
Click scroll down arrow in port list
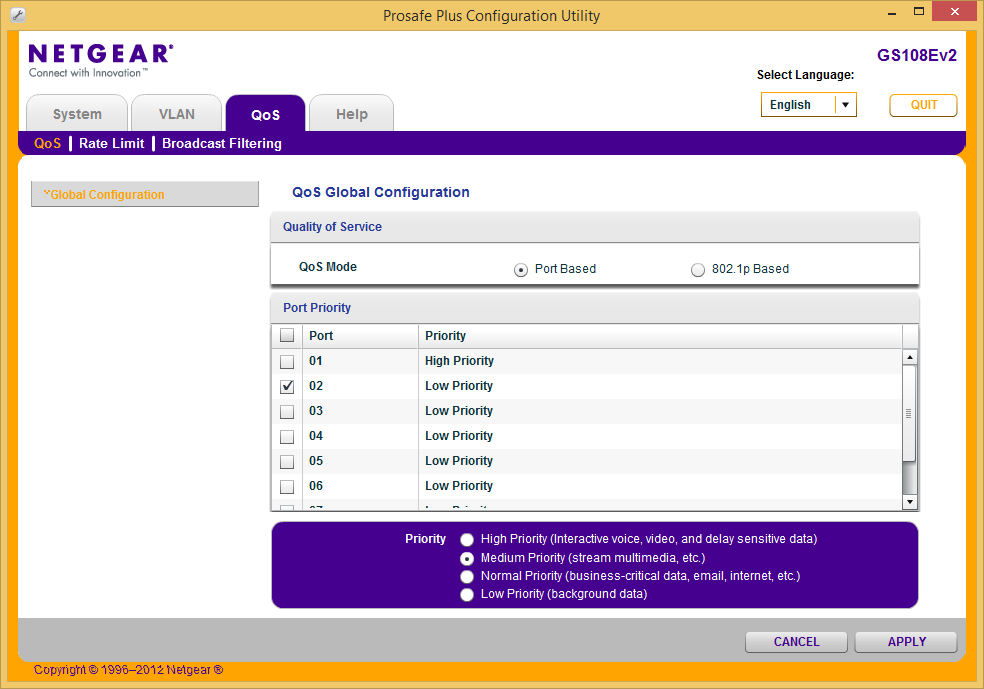coord(910,501)
